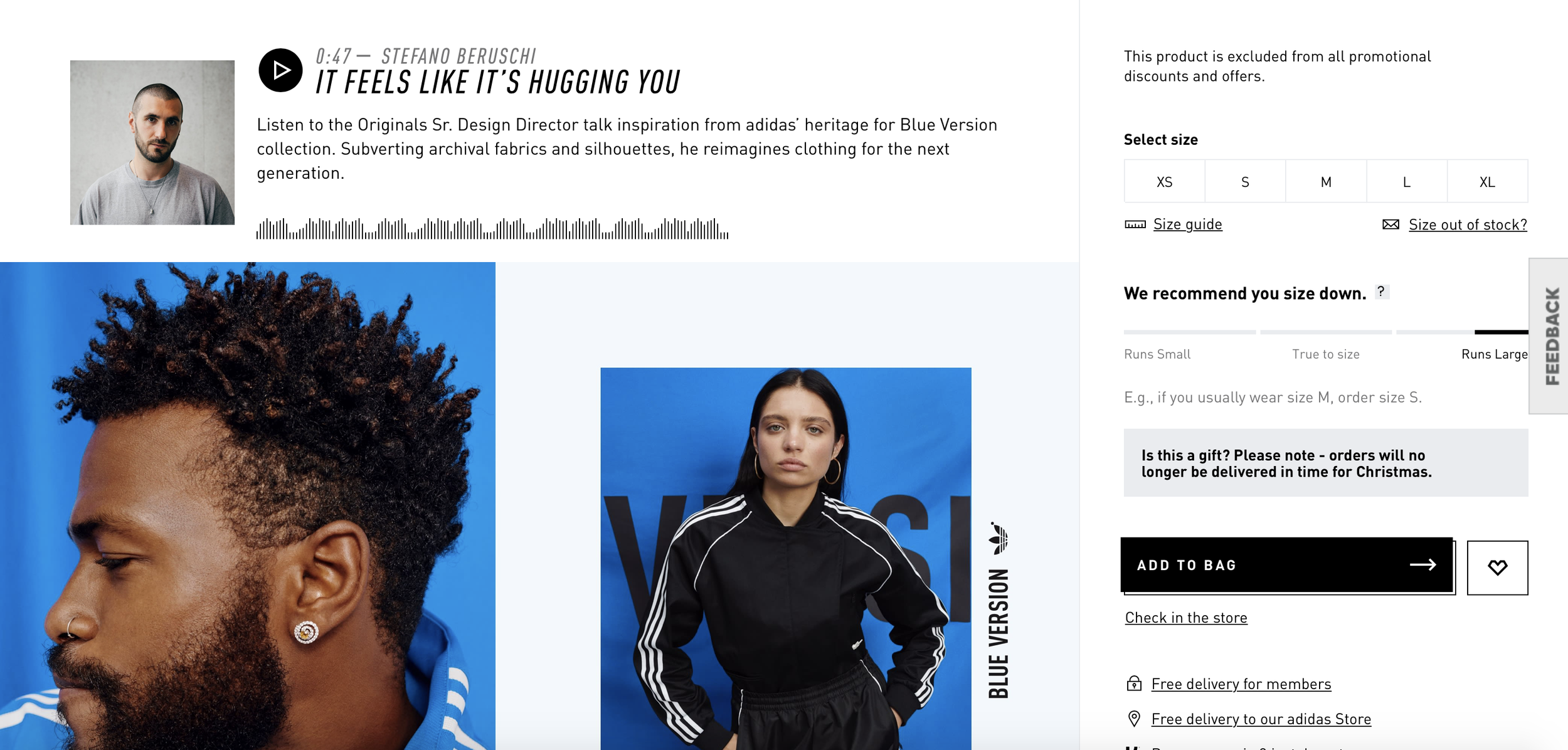Click the wishlist heart icon button
Image resolution: width=1568 pixels, height=750 pixels.
(x=1497, y=568)
